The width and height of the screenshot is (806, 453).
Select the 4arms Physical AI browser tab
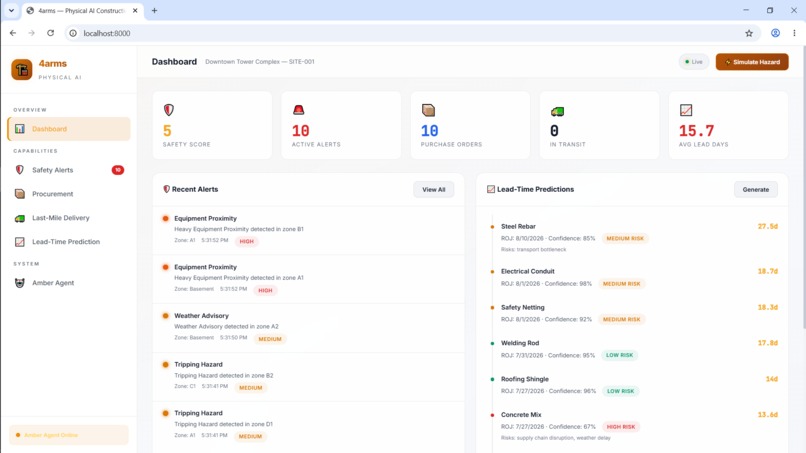coord(82,11)
